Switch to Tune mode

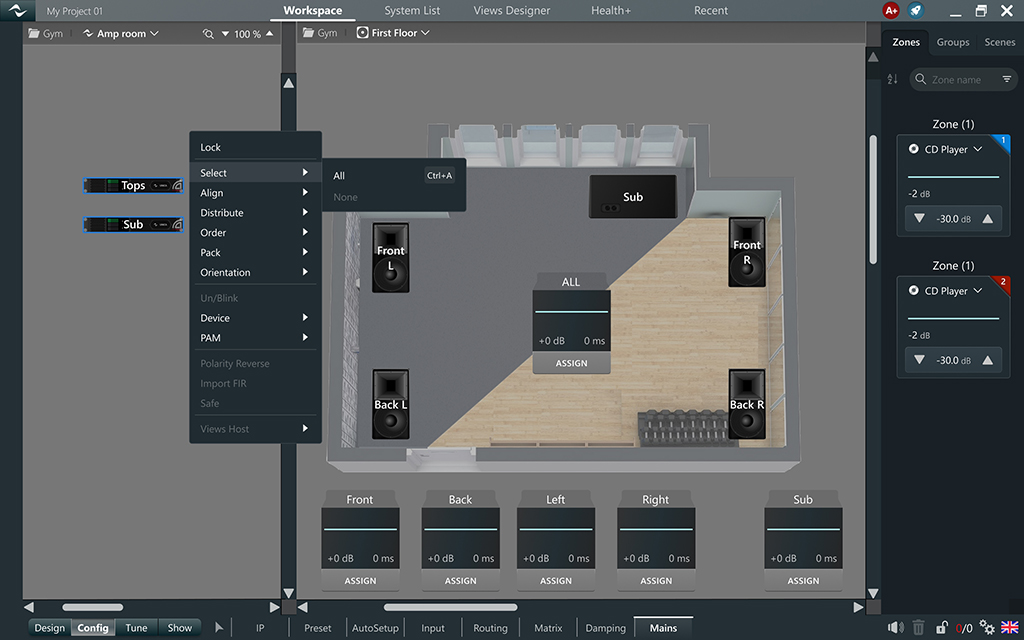136,628
